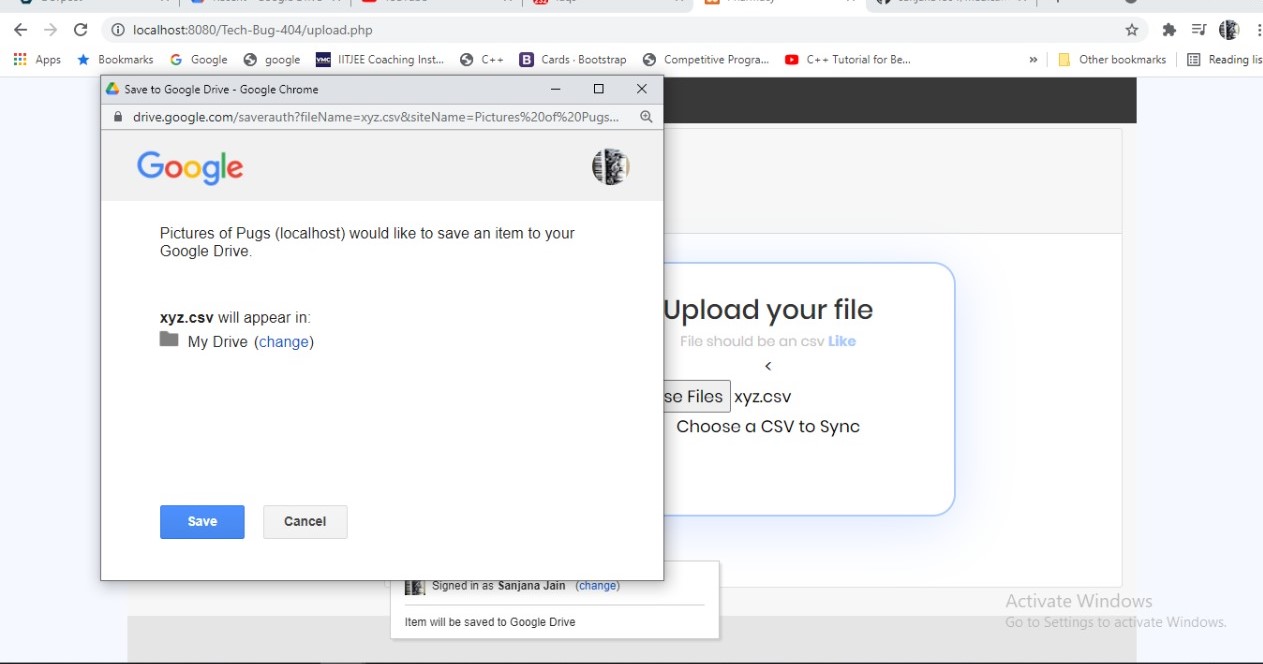
Task: Click the lock icon in popup address bar
Action: 118,117
